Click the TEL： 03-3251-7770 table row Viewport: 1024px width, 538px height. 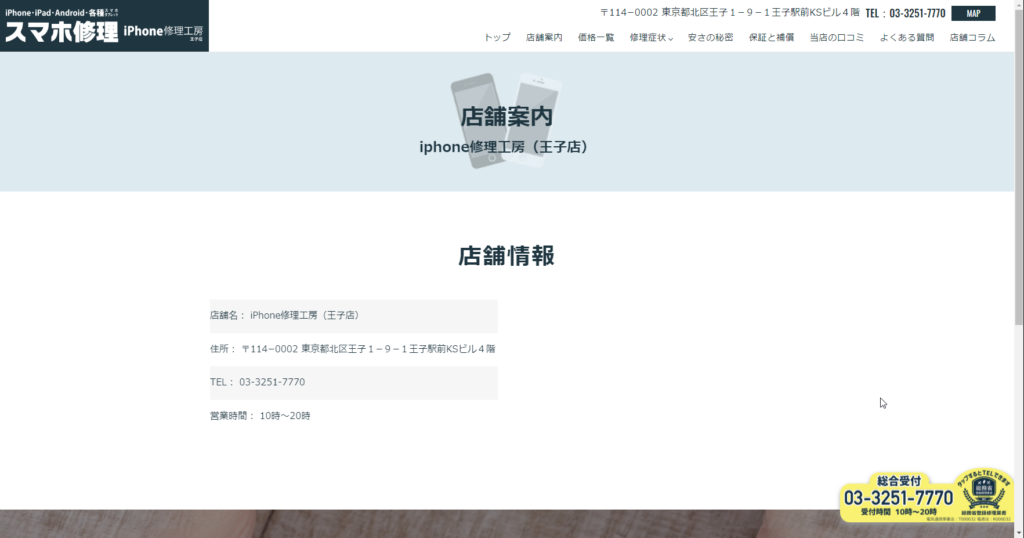(353, 382)
